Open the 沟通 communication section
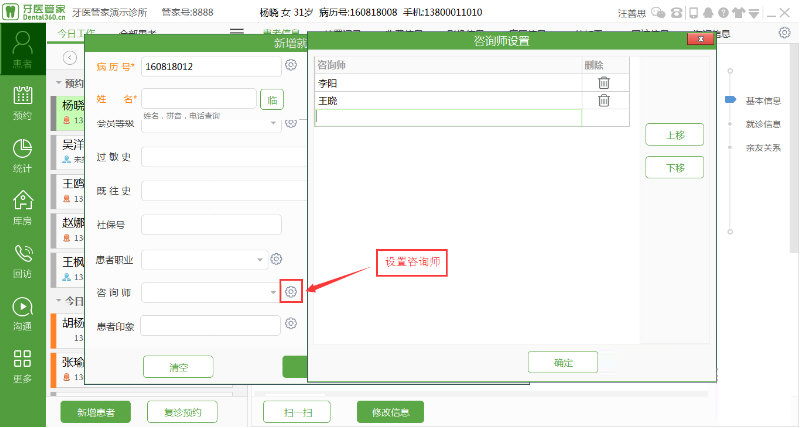The width and height of the screenshot is (801, 428). tap(22, 313)
